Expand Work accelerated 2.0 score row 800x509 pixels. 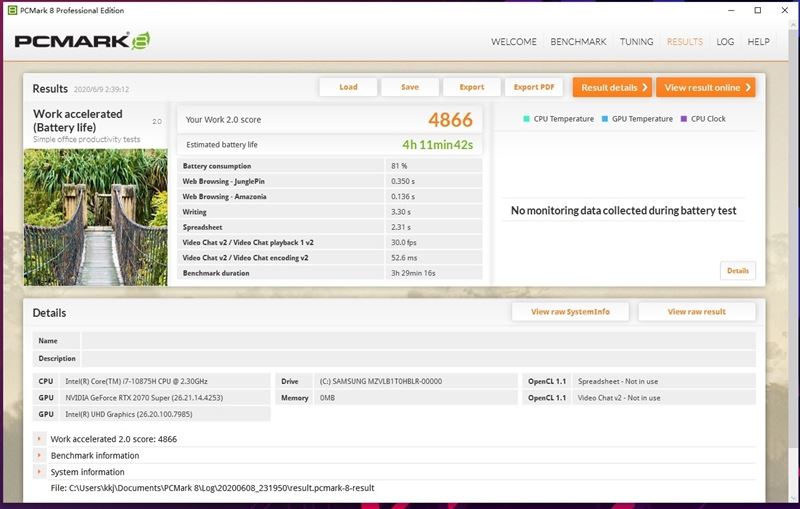tap(39, 439)
